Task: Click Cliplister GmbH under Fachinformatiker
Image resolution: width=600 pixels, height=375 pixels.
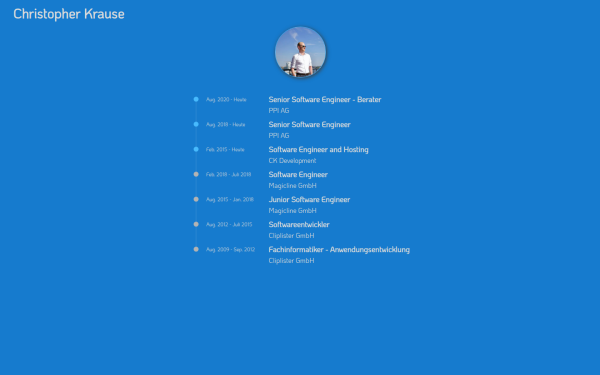Action: pos(291,261)
